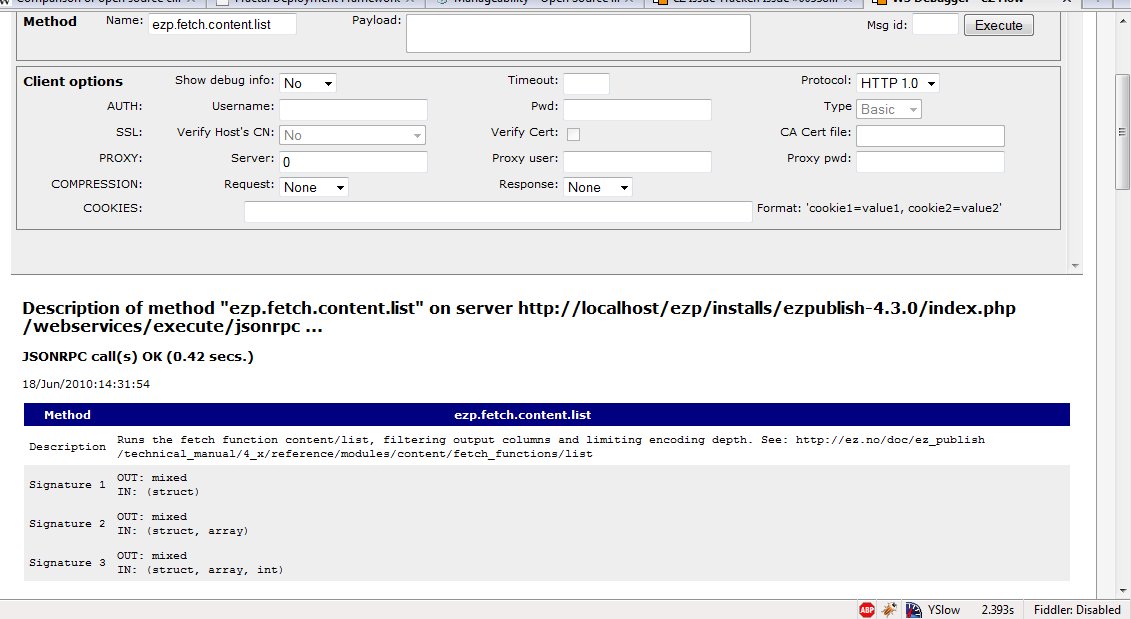
Task: Focus the COOKIES input field
Action: point(498,211)
